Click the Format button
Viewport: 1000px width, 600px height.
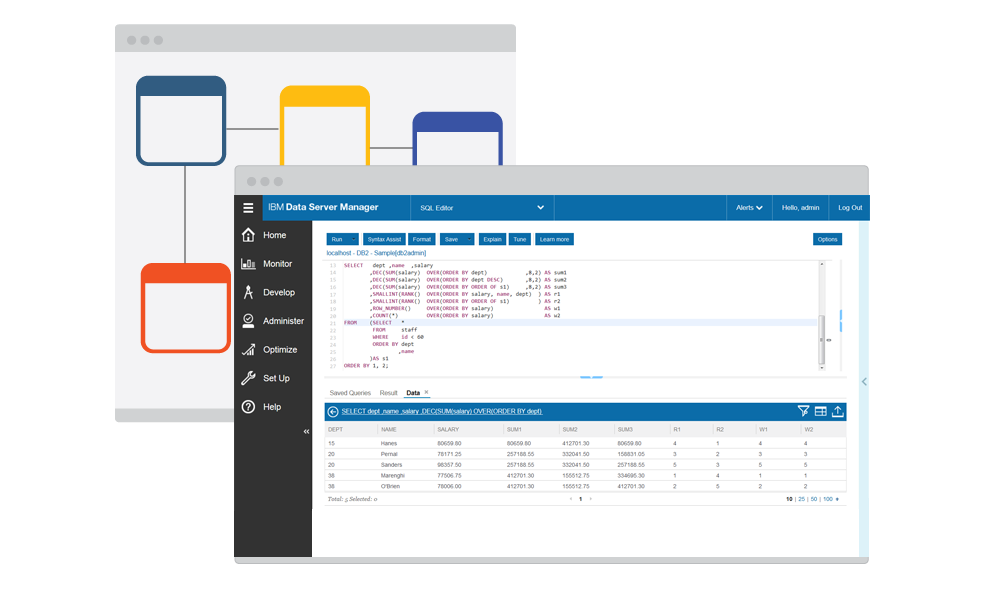(422, 239)
